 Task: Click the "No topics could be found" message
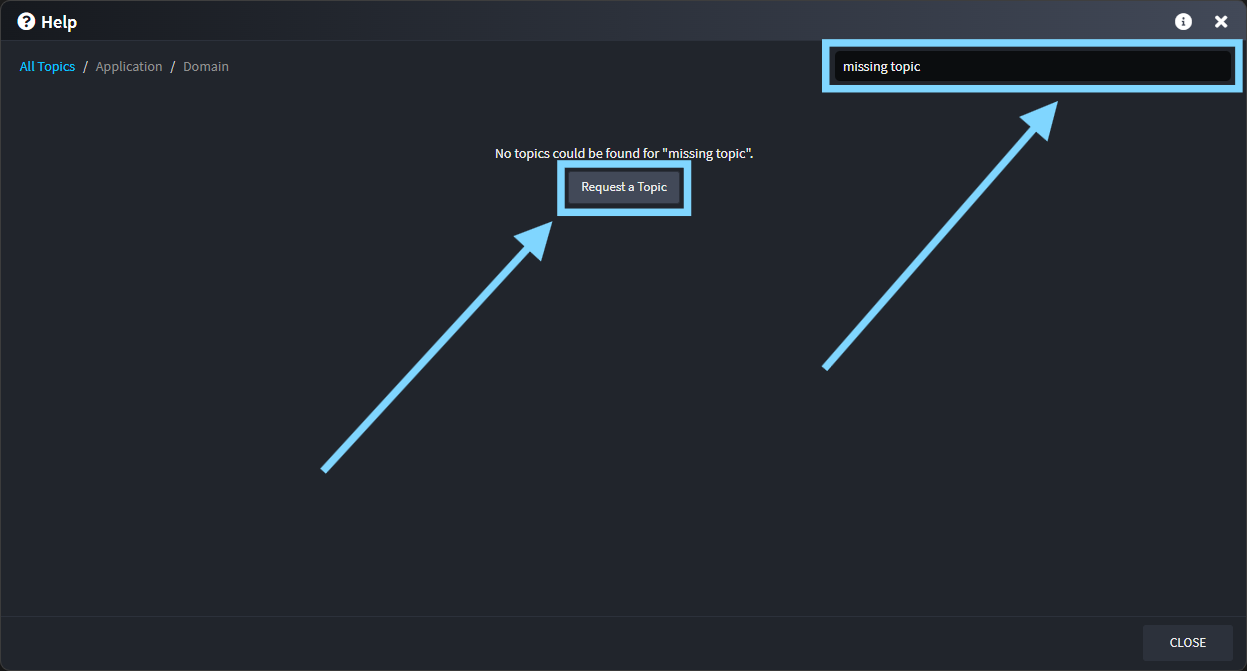pyautogui.click(x=623, y=154)
